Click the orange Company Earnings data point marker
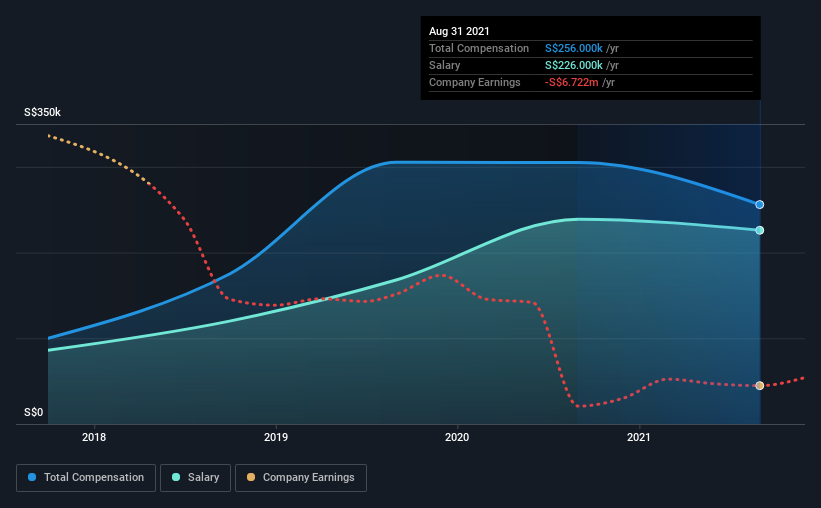This screenshot has width=821, height=508. click(x=759, y=385)
